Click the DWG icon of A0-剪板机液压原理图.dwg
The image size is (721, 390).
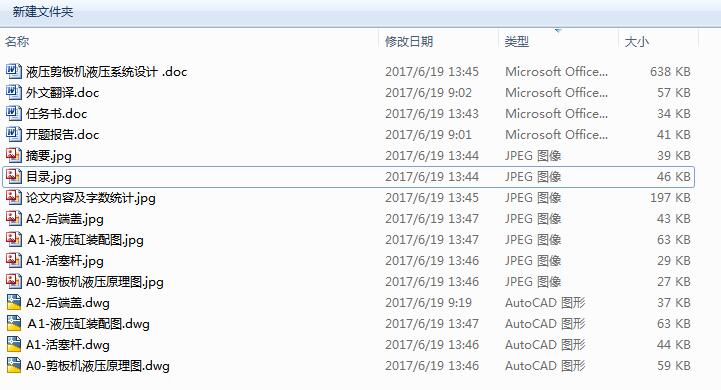(x=14, y=366)
